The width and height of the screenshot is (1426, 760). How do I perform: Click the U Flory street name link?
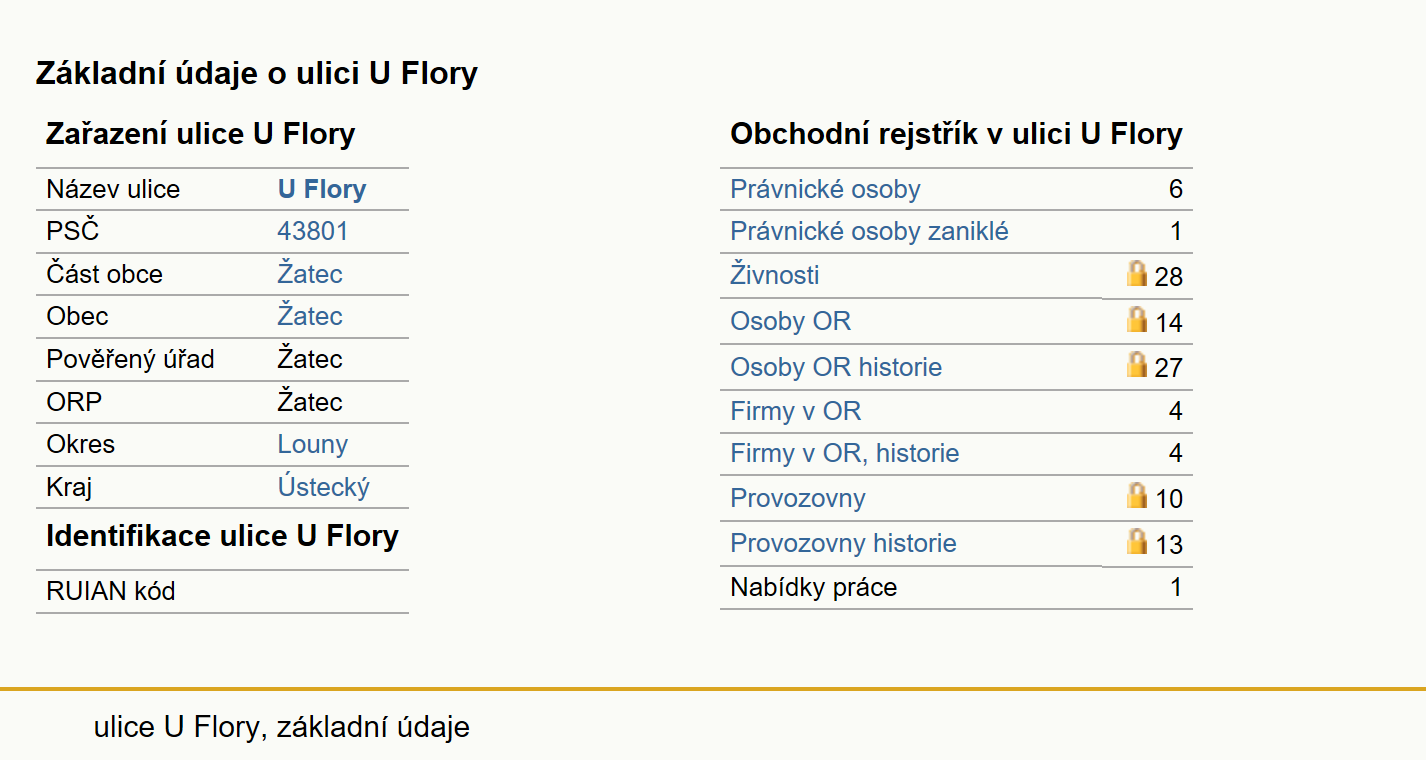tap(322, 189)
